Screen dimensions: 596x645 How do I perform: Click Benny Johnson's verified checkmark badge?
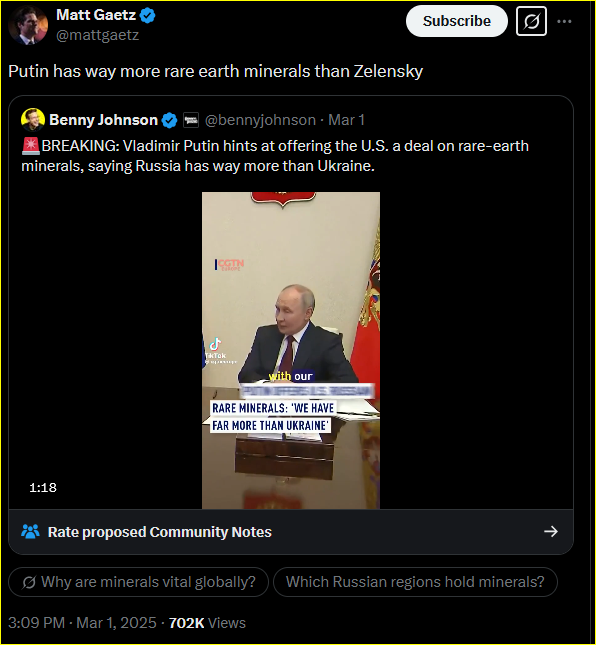pos(169,121)
